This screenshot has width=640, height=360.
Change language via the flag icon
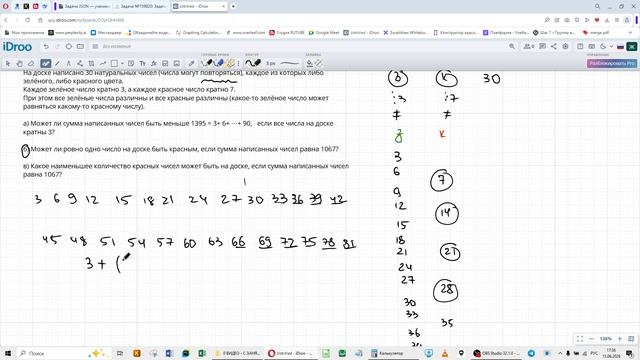click(x=620, y=47)
